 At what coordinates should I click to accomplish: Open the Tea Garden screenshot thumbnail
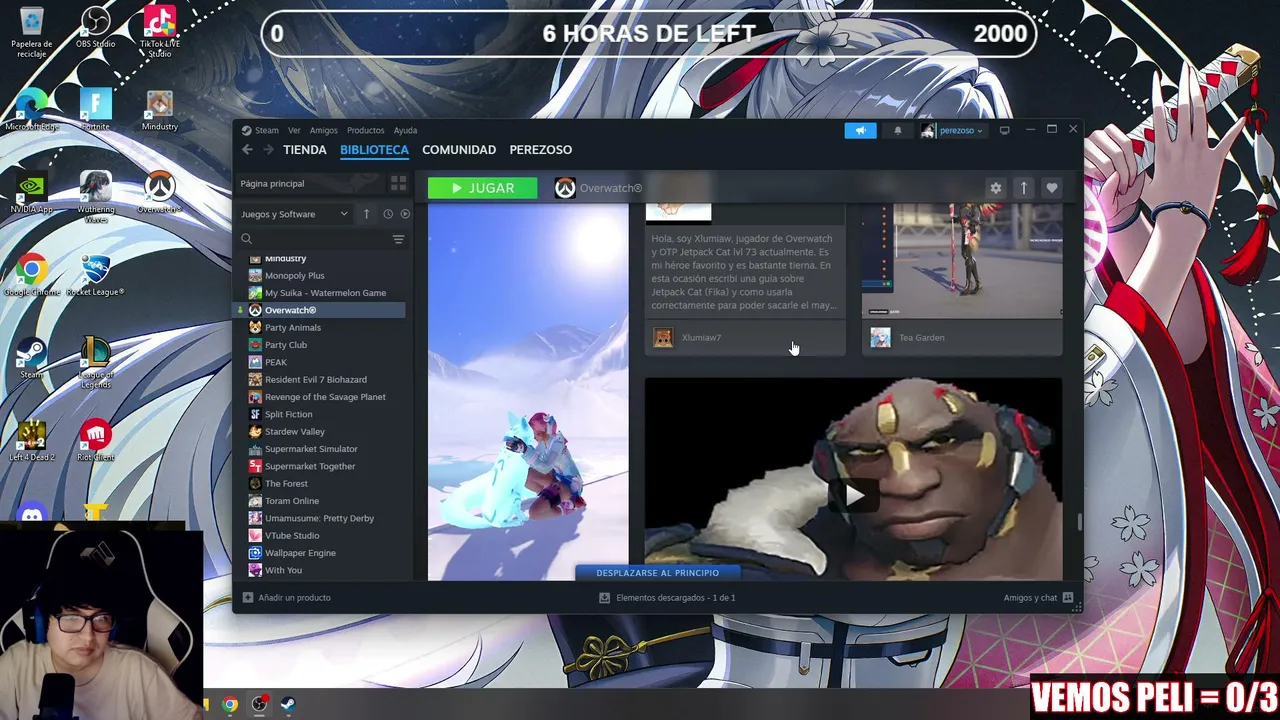pos(962,260)
